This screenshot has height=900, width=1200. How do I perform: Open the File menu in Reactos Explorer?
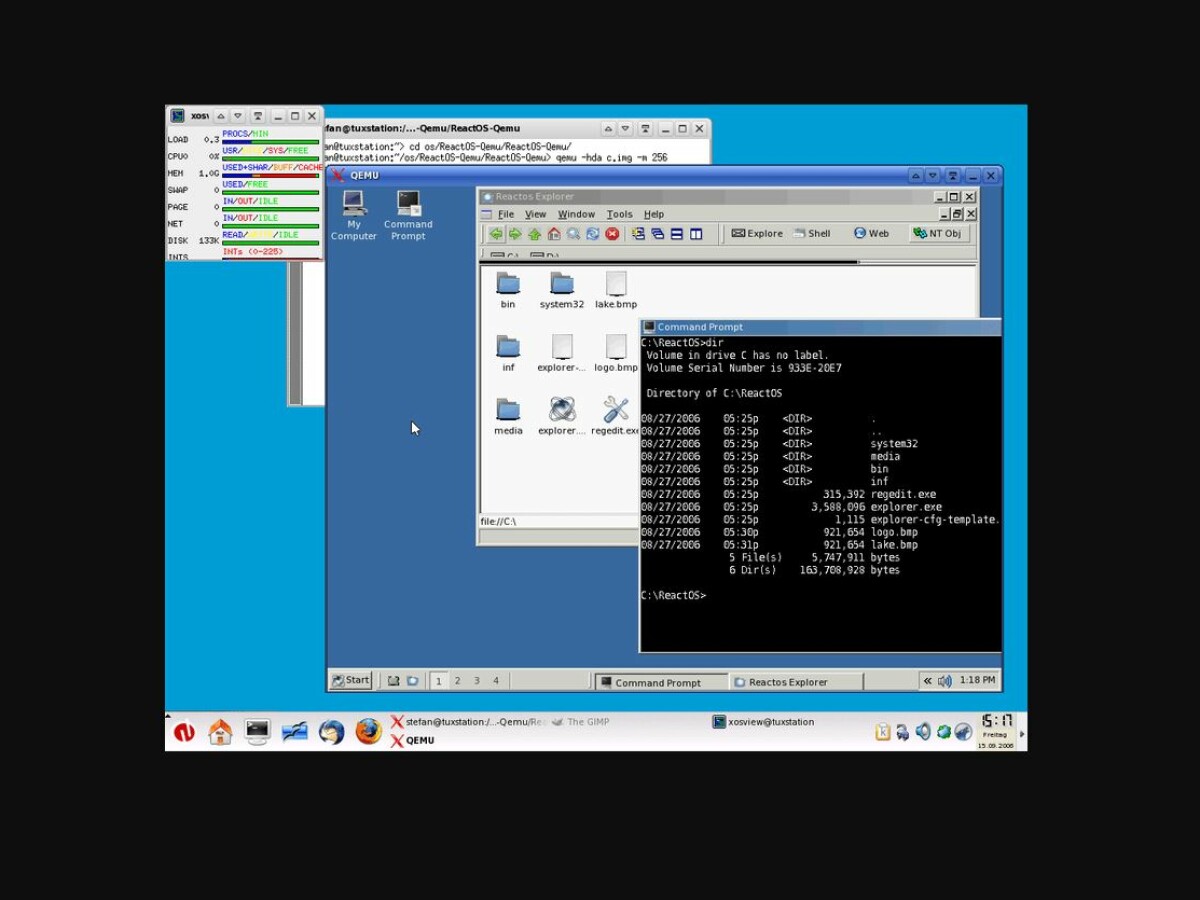click(x=506, y=214)
